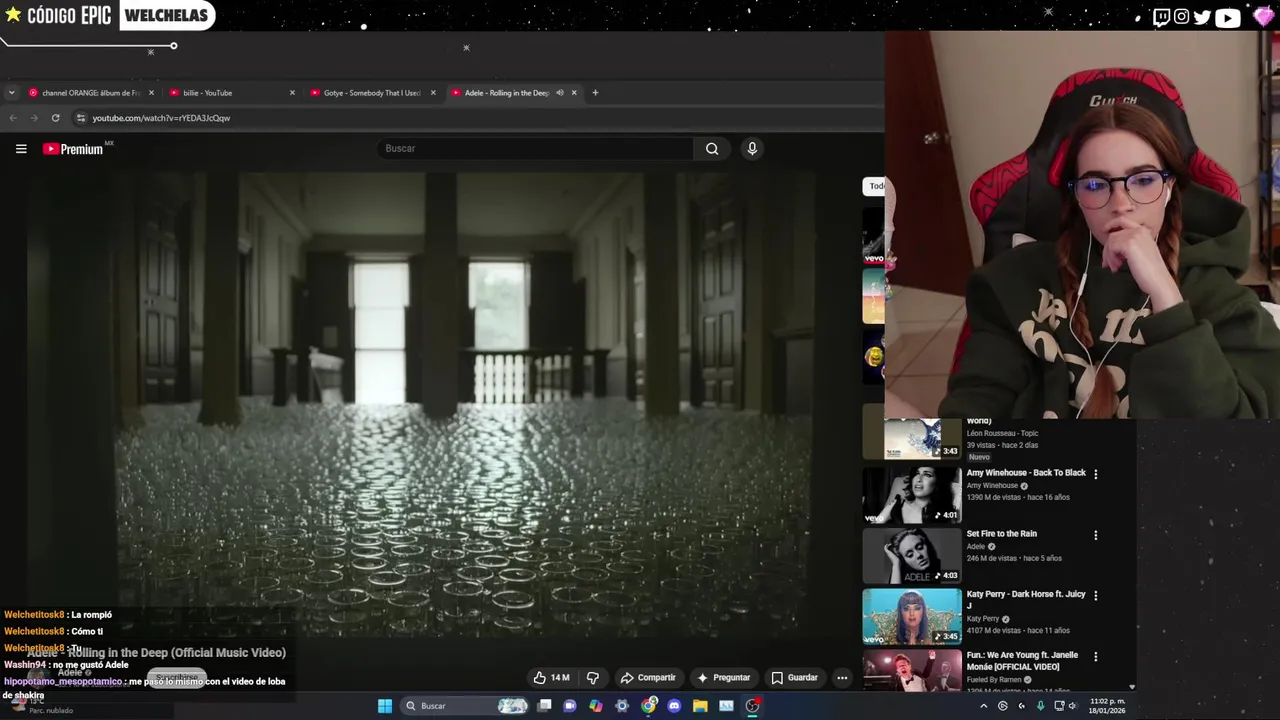Open File Explorer from the taskbar

coord(700,706)
